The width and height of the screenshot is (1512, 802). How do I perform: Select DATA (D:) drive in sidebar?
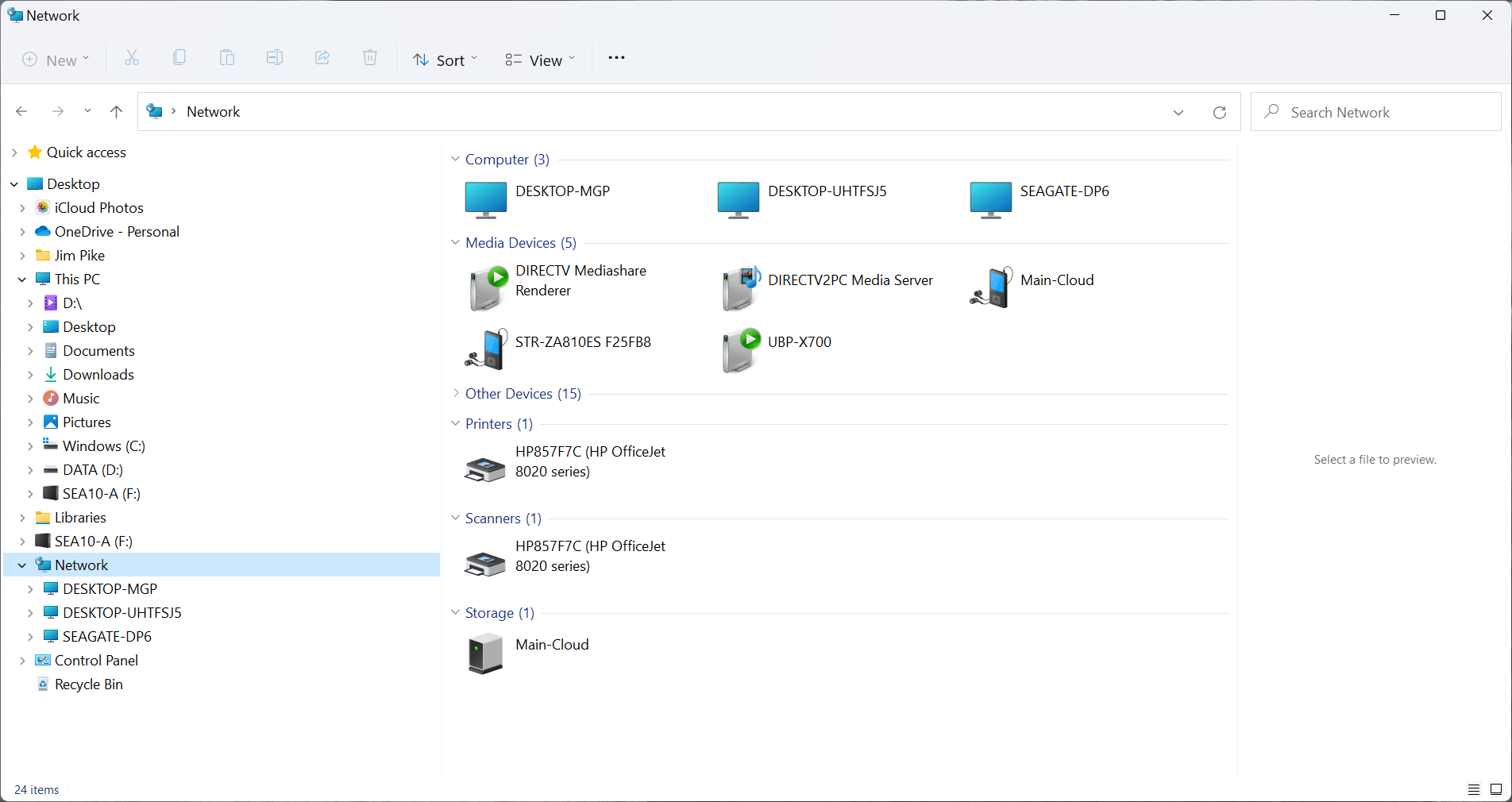(x=93, y=469)
